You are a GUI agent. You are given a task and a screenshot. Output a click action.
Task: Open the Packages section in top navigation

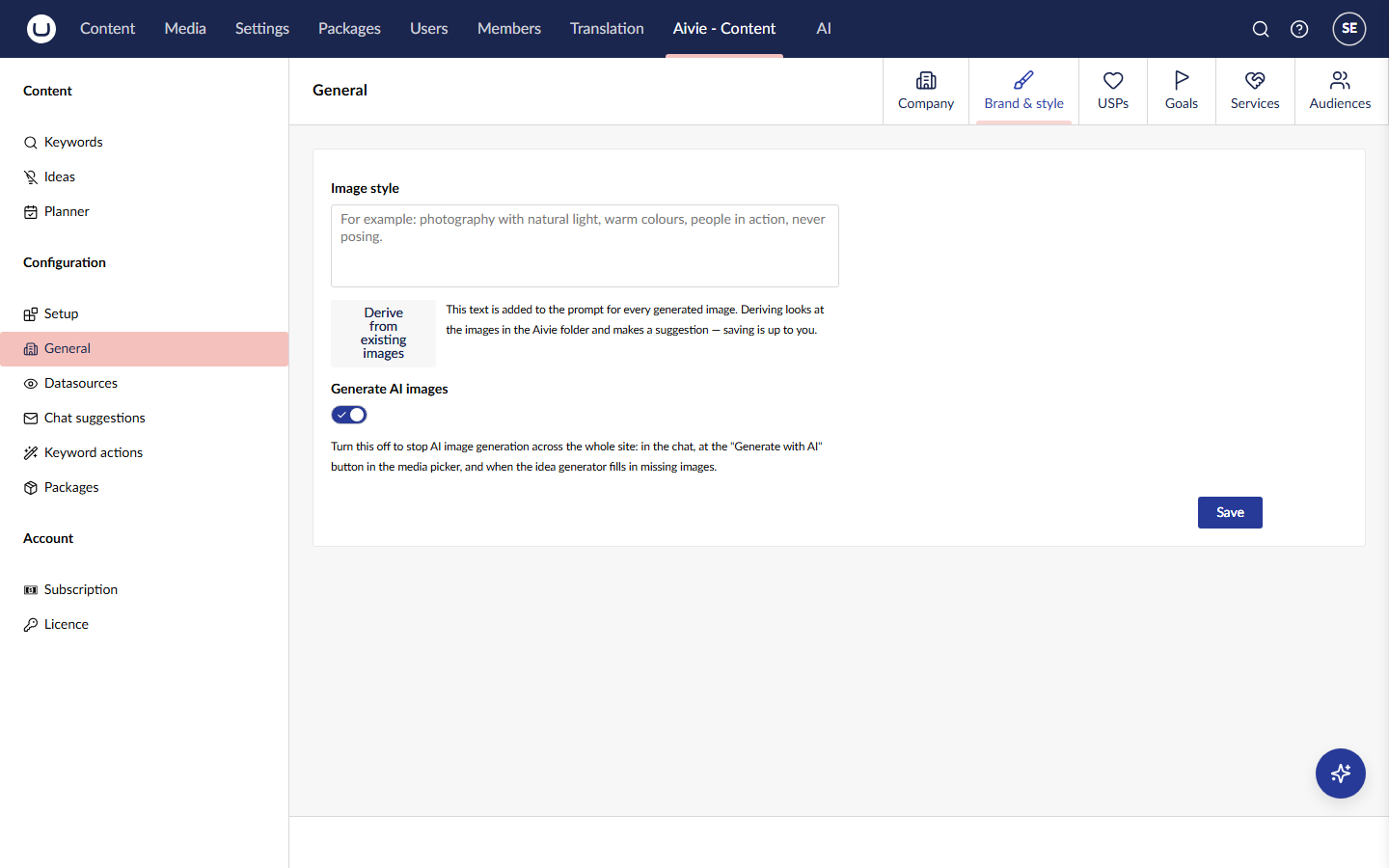349,29
